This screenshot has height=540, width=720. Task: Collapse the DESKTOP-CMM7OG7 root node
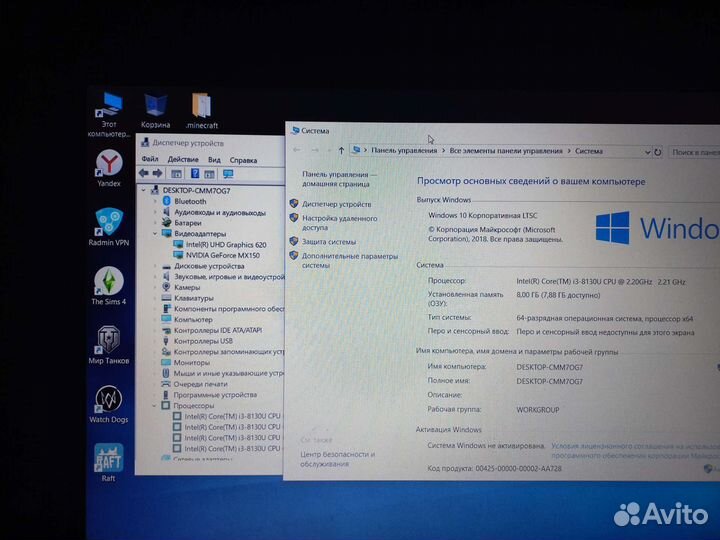[144, 190]
